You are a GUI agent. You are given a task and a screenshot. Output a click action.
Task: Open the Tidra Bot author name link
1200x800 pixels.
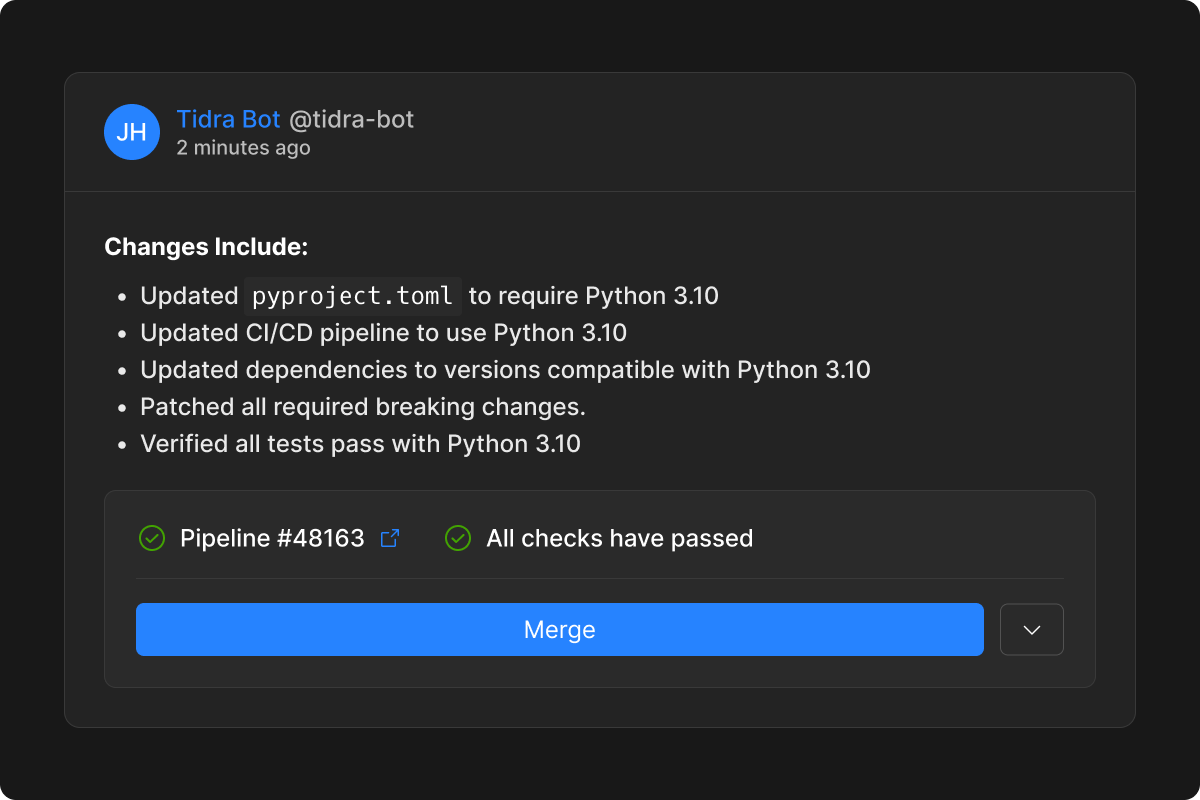click(228, 120)
